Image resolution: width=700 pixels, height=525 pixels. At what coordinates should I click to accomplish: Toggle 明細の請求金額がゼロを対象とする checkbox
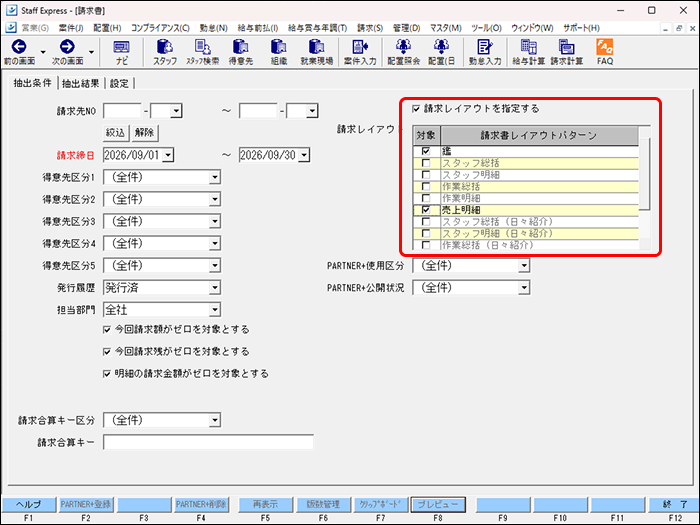tap(107, 374)
